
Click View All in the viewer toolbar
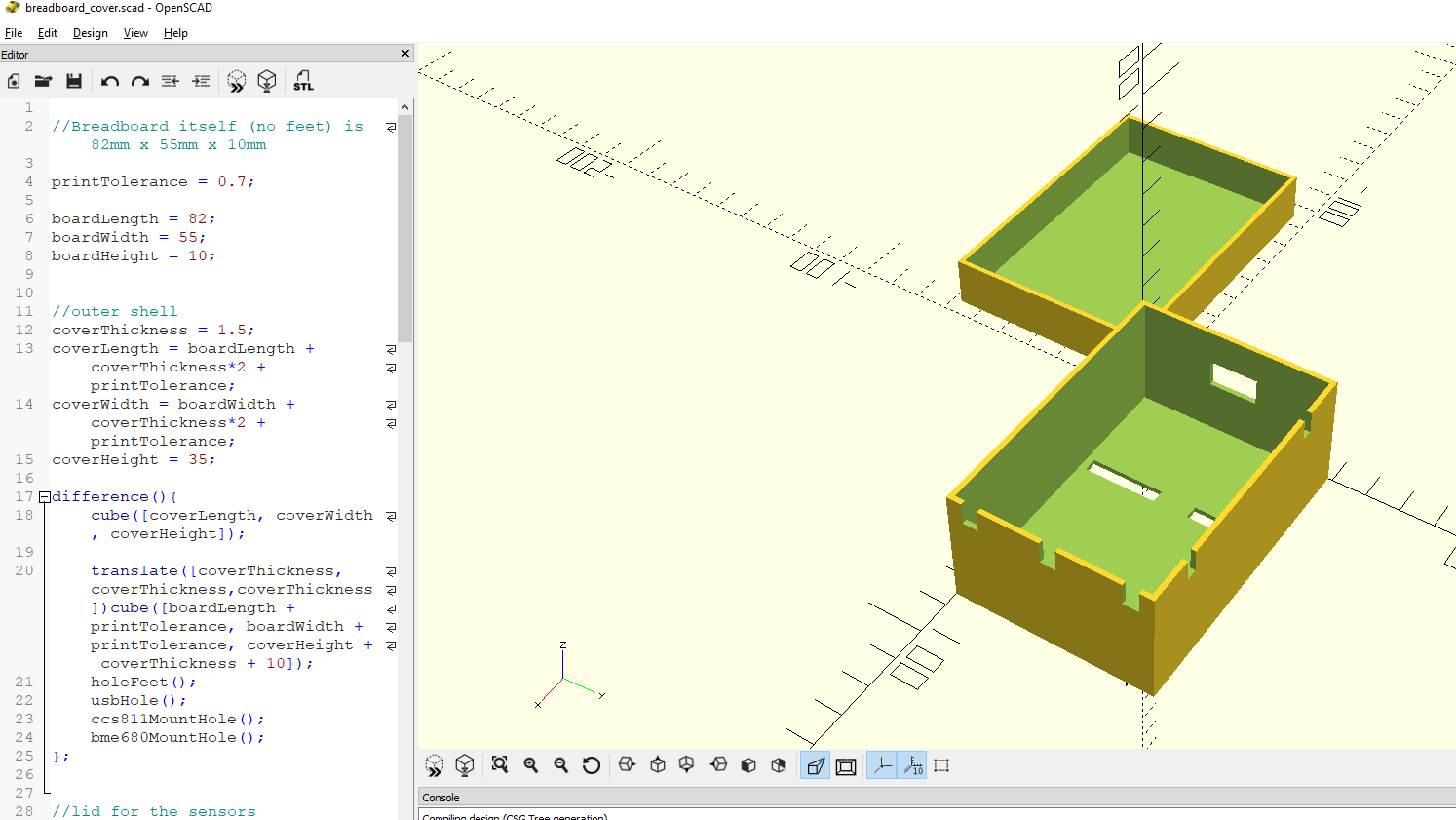[500, 765]
